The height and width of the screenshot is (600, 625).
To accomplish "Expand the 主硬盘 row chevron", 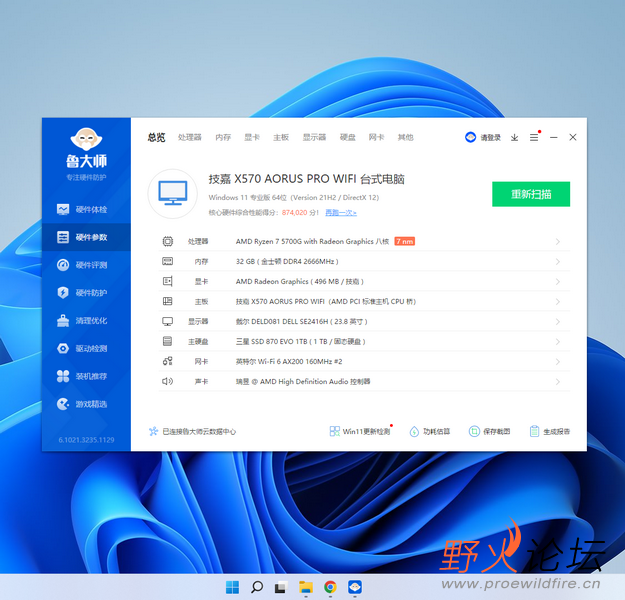I will [x=558, y=342].
